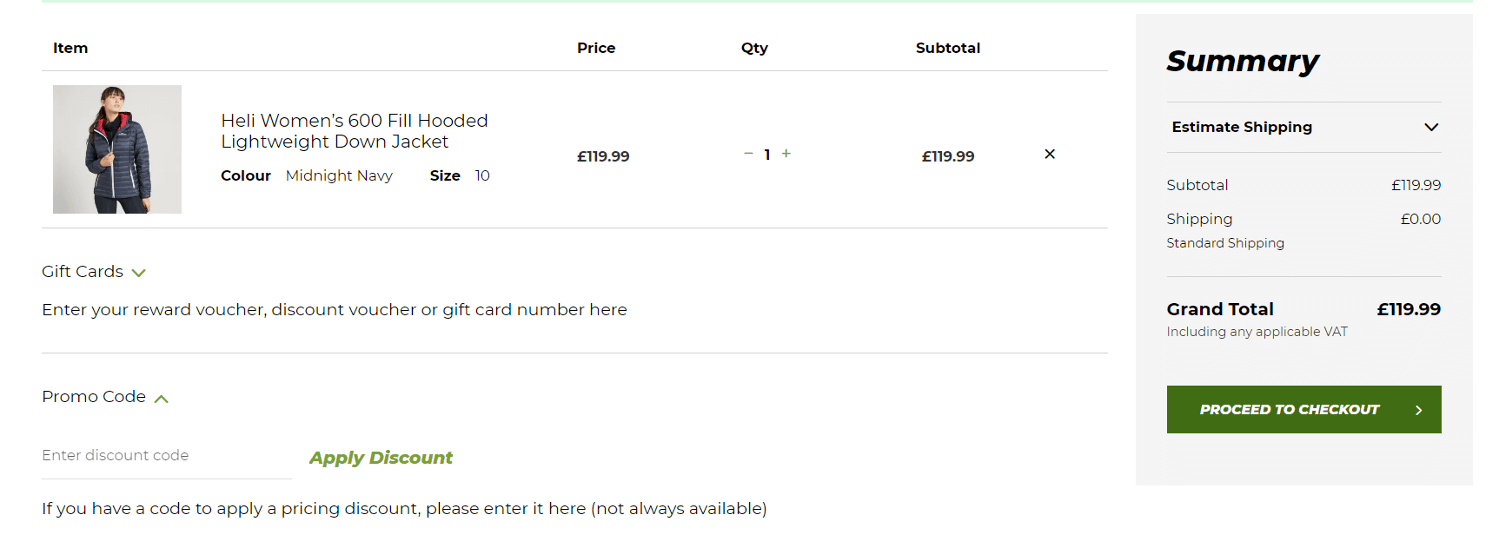Collapse the Promo Code chevron
The width and height of the screenshot is (1500, 548).
(x=161, y=398)
